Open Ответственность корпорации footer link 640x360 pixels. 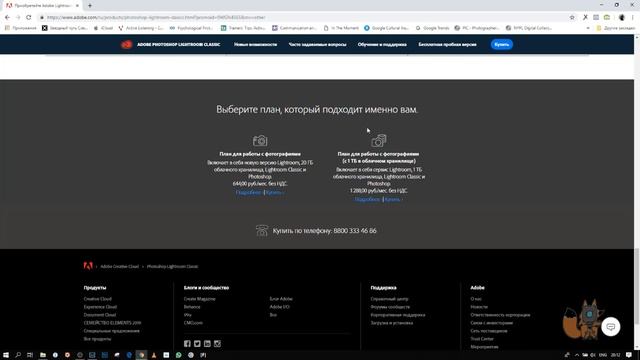coord(500,315)
